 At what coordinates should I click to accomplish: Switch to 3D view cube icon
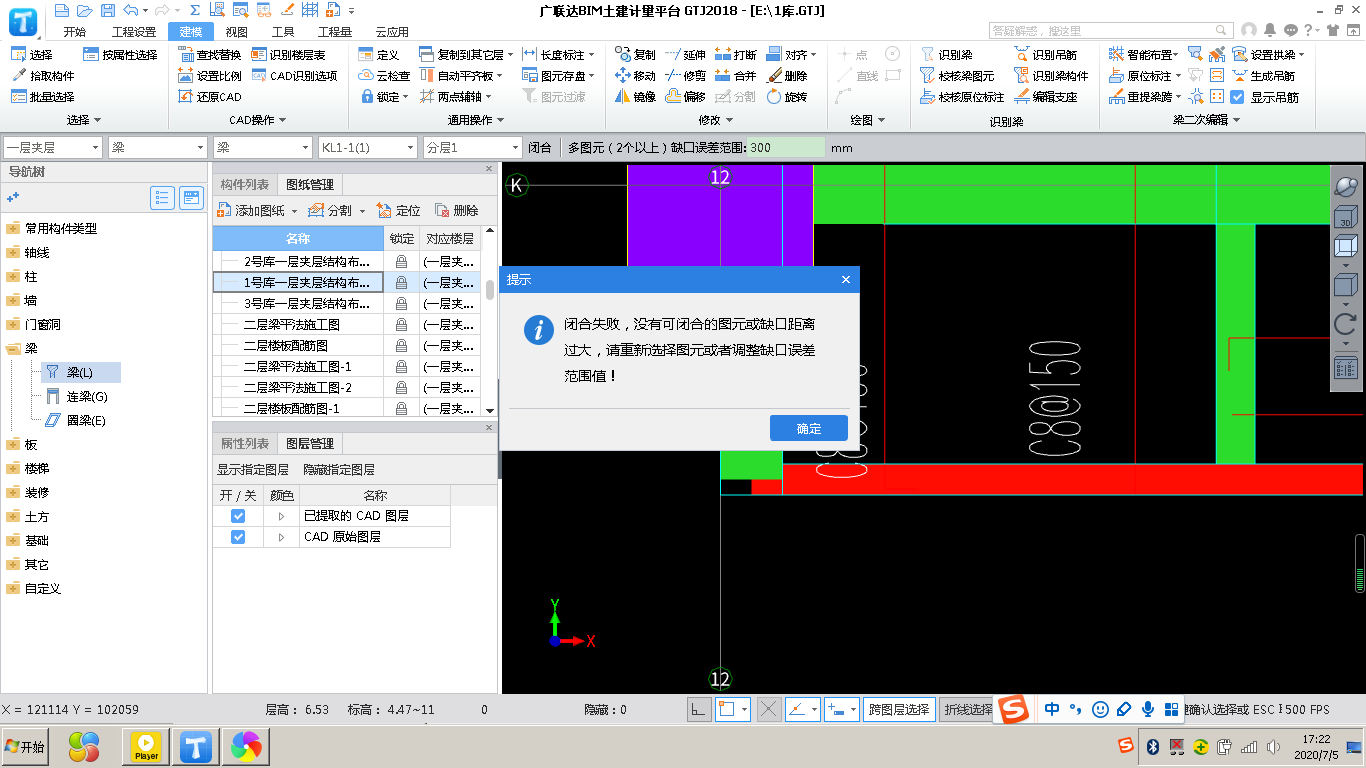[x=1346, y=217]
